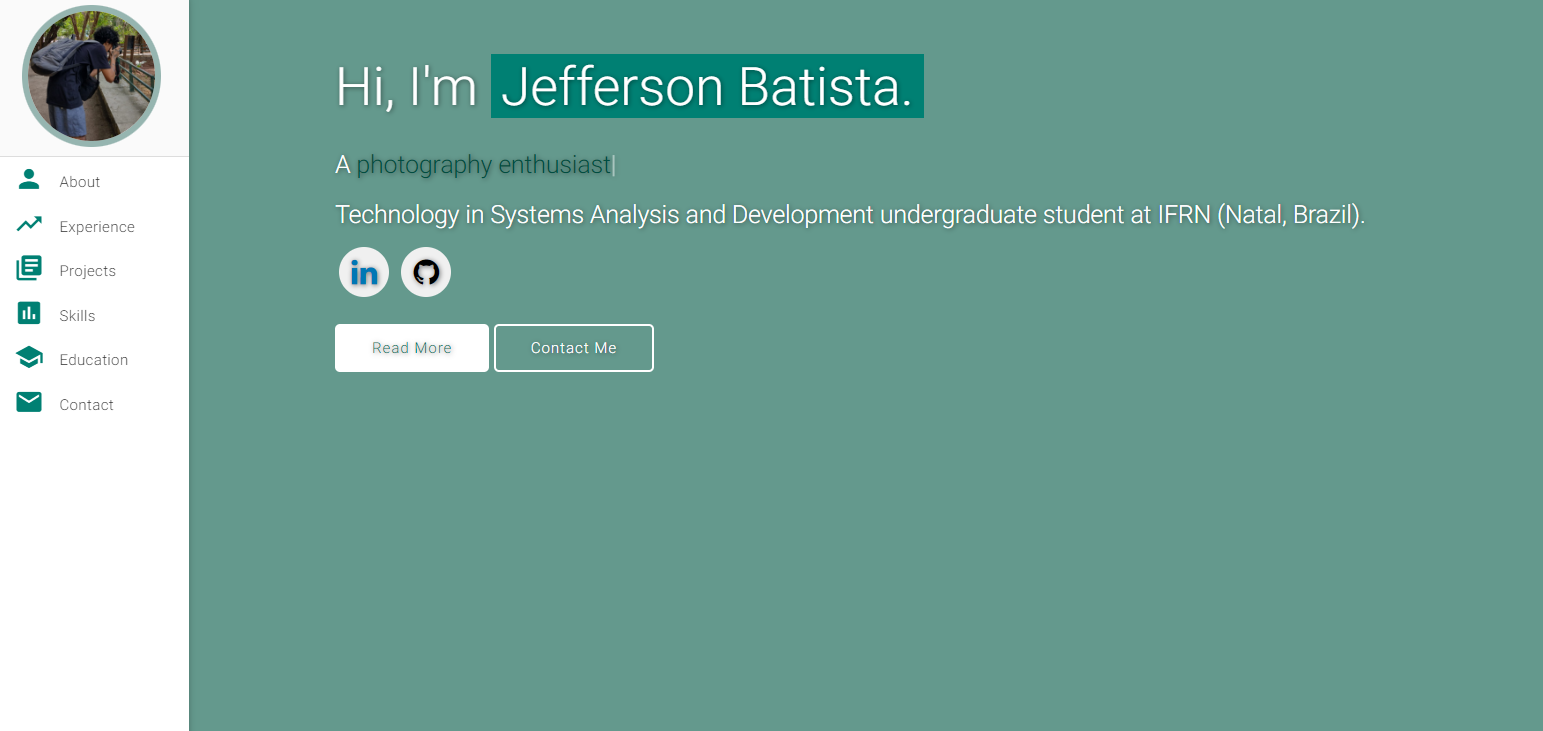
Task: Click the Contact envelope icon
Action: [28, 402]
